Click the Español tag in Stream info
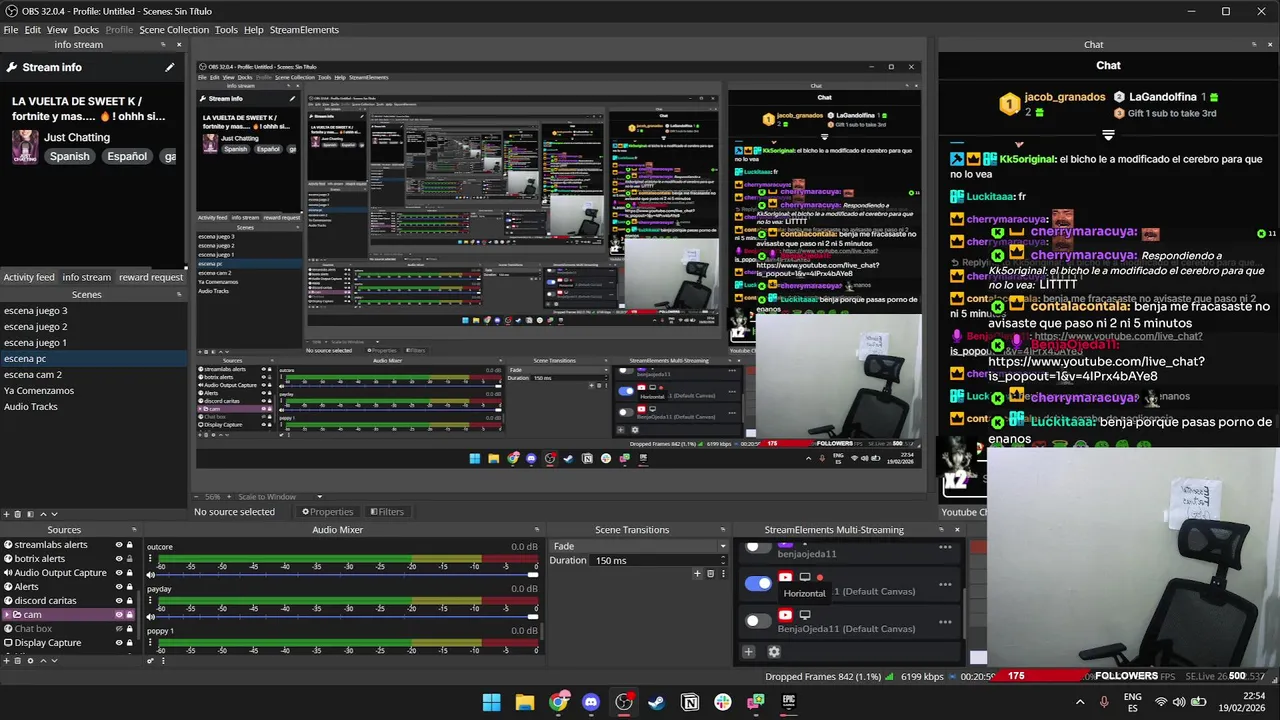The height and width of the screenshot is (720, 1280). tap(127, 156)
